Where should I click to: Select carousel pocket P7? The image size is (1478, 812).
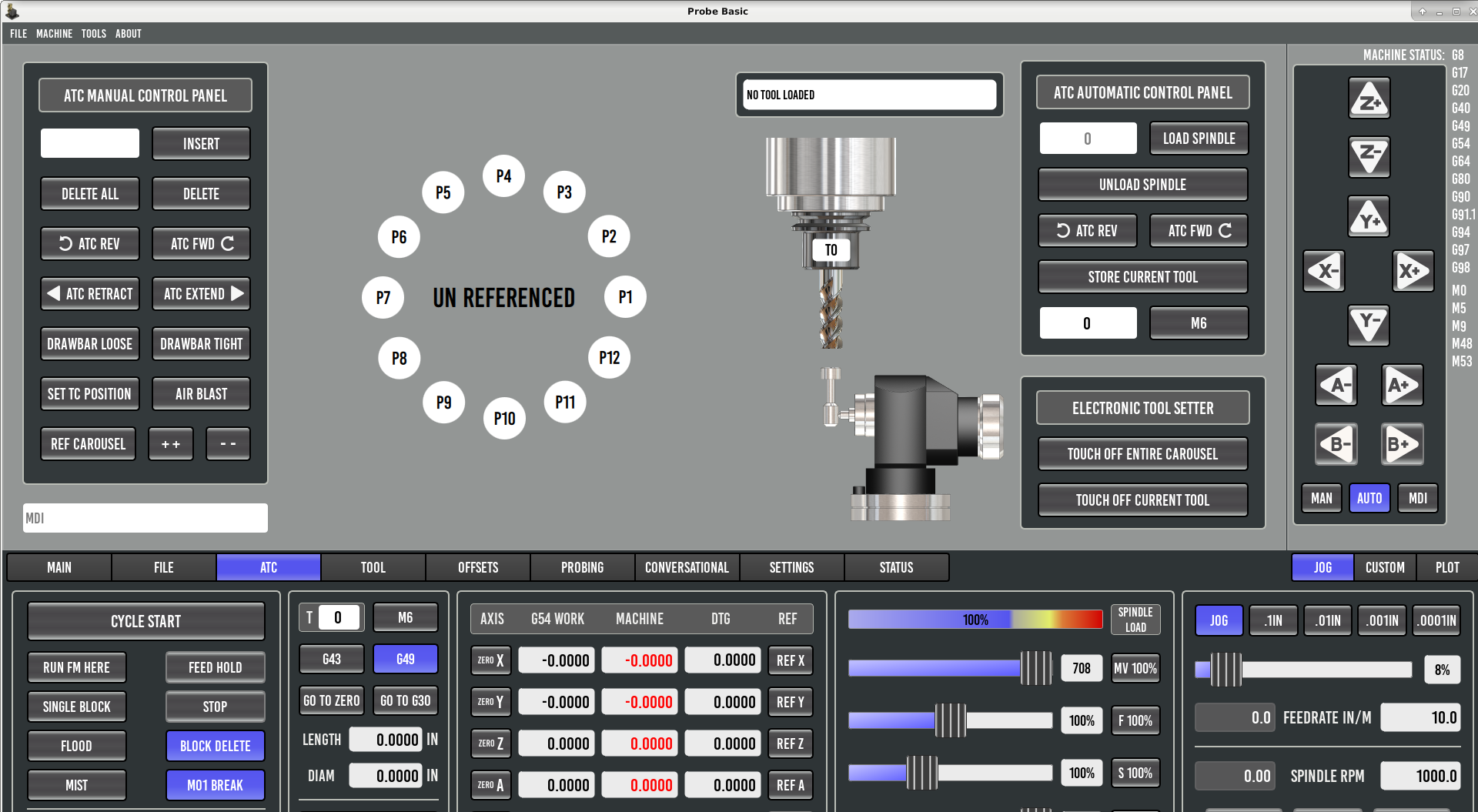coord(383,297)
